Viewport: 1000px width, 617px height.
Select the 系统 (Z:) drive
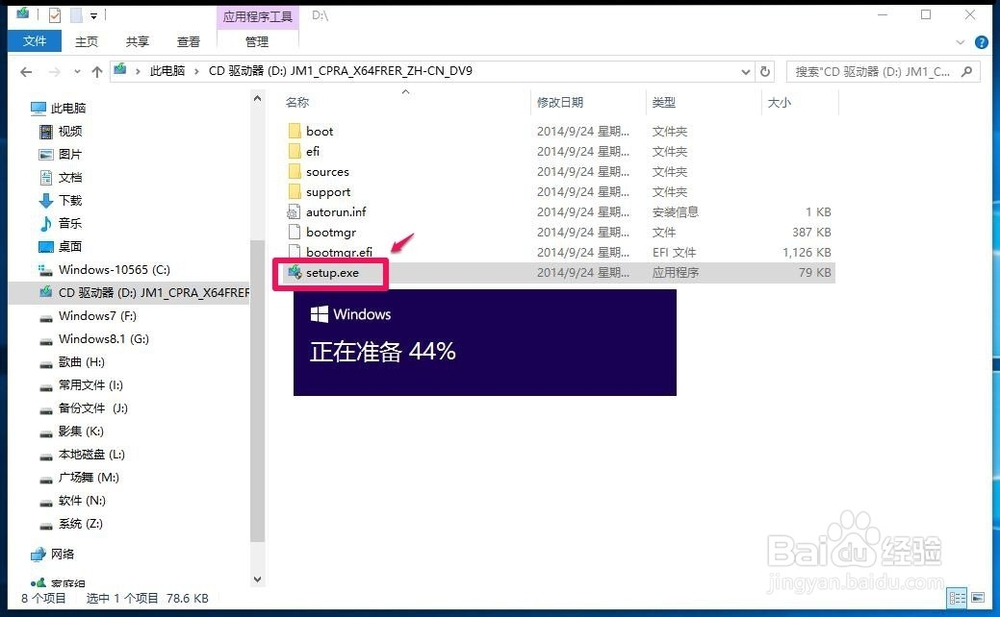click(x=80, y=524)
